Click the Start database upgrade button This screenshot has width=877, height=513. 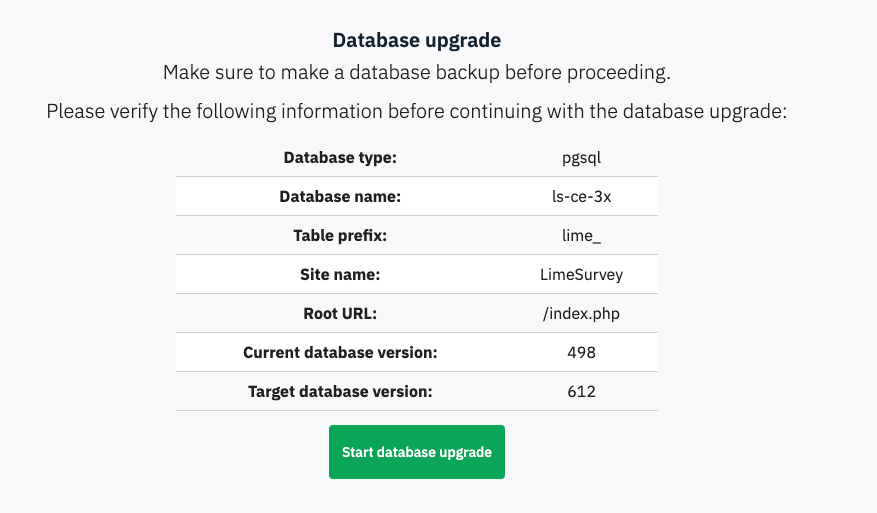click(x=416, y=452)
